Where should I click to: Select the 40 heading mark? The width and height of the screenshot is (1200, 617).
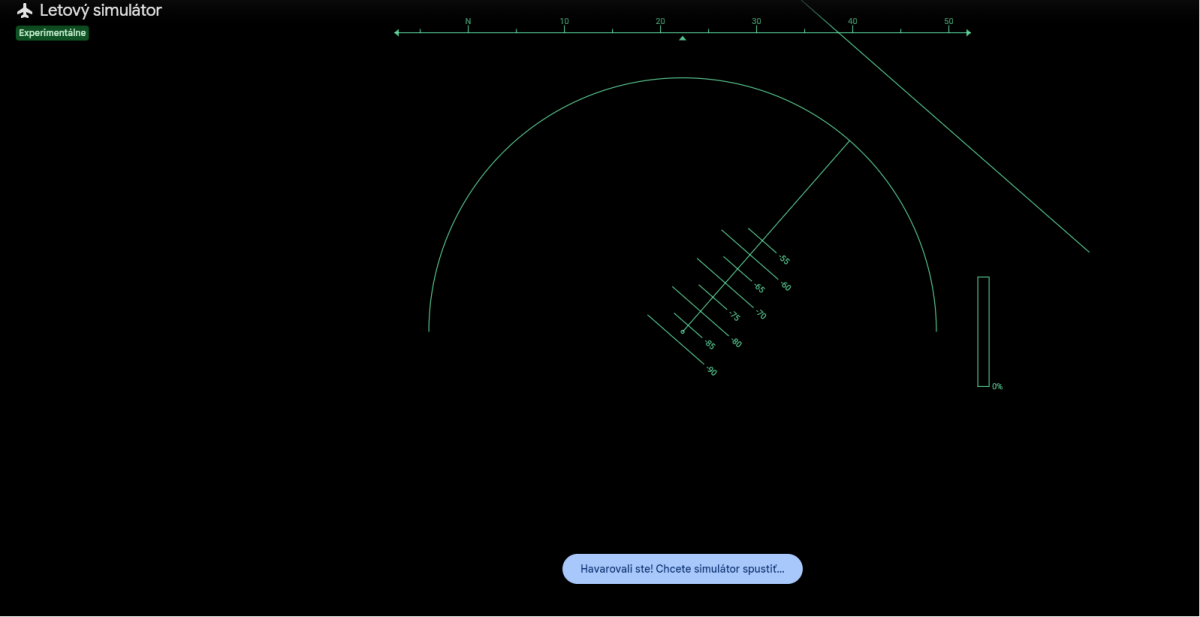(852, 21)
